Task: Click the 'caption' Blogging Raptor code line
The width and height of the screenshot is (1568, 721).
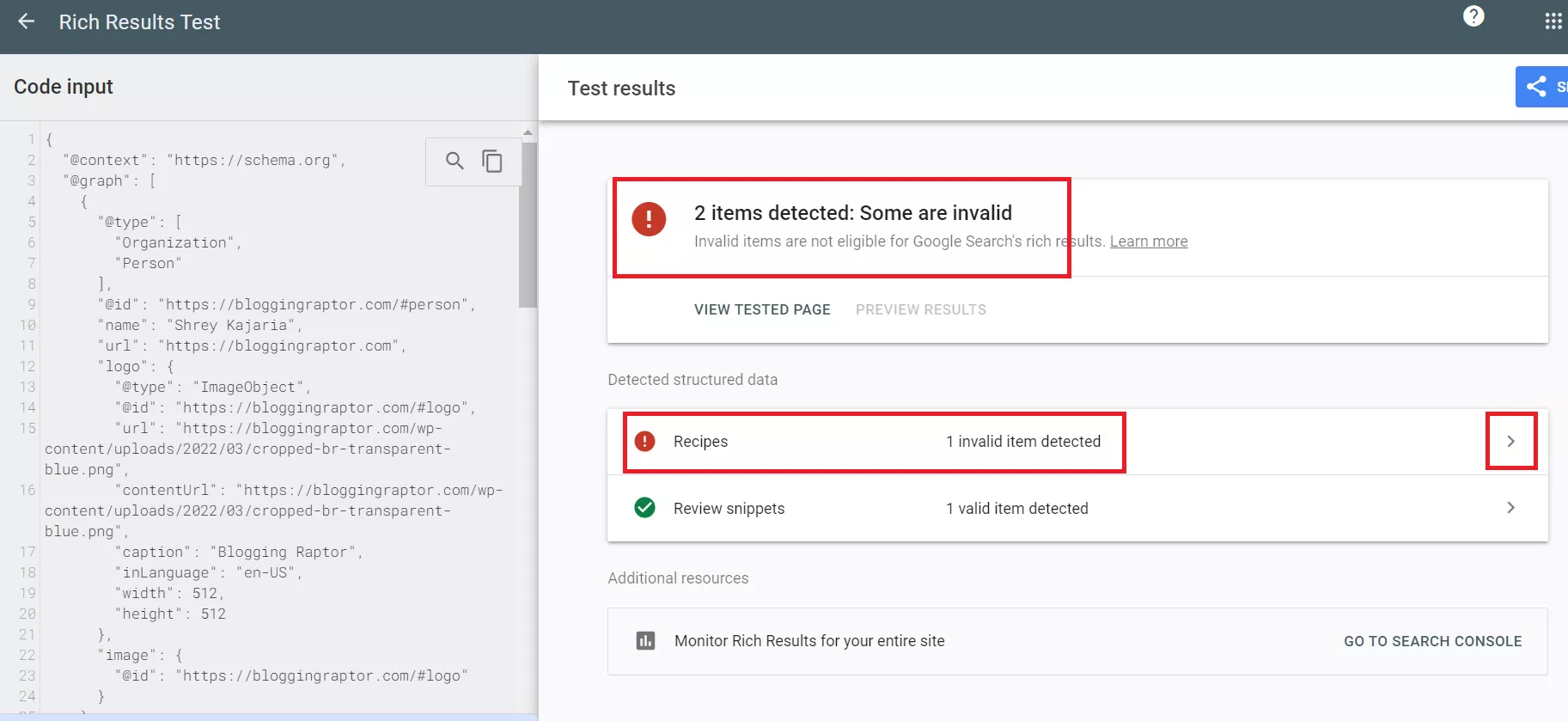Action: tap(238, 552)
